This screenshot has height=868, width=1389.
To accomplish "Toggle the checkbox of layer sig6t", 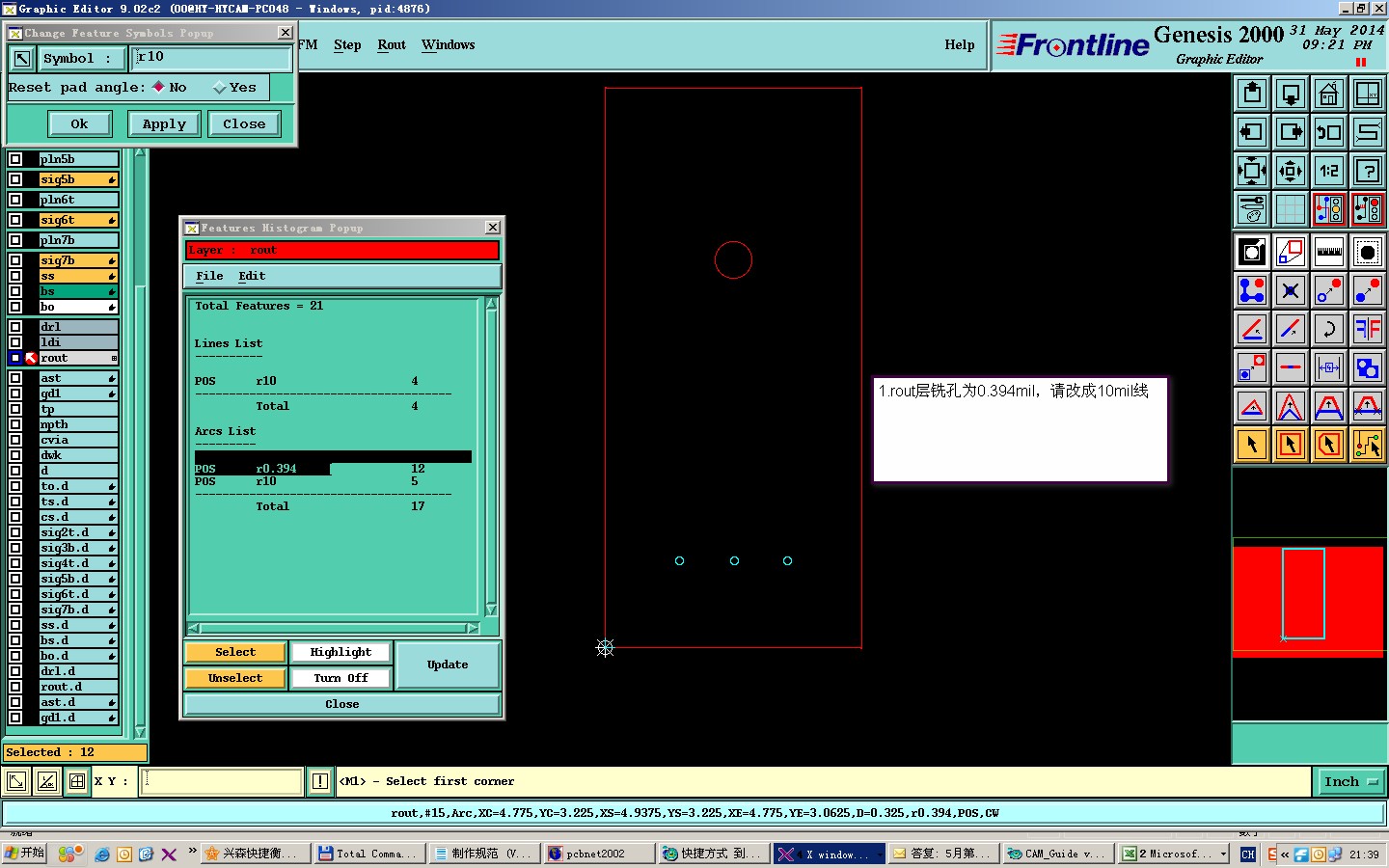I will pos(15,220).
